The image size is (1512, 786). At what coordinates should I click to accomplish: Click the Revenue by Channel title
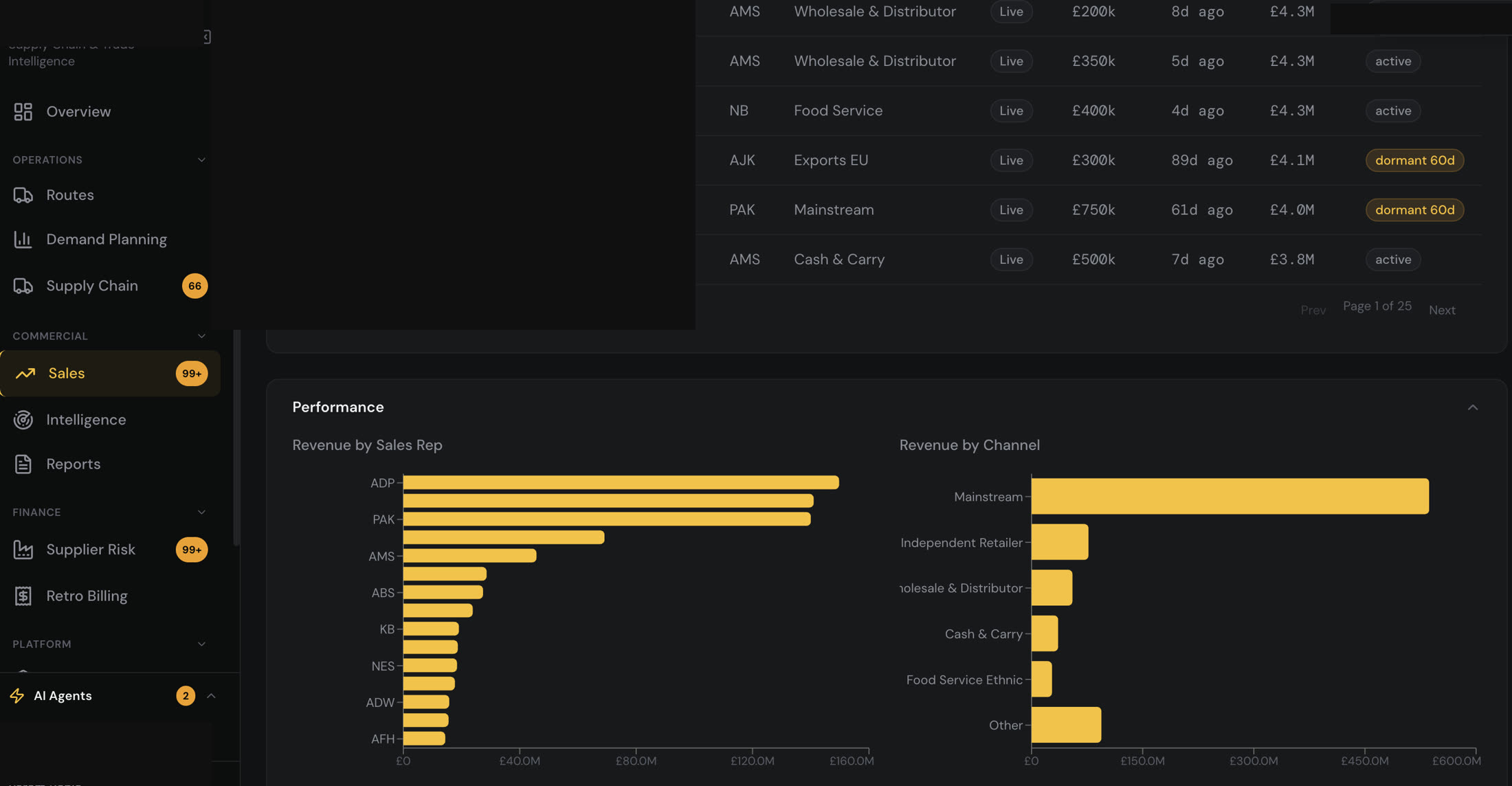click(x=969, y=445)
